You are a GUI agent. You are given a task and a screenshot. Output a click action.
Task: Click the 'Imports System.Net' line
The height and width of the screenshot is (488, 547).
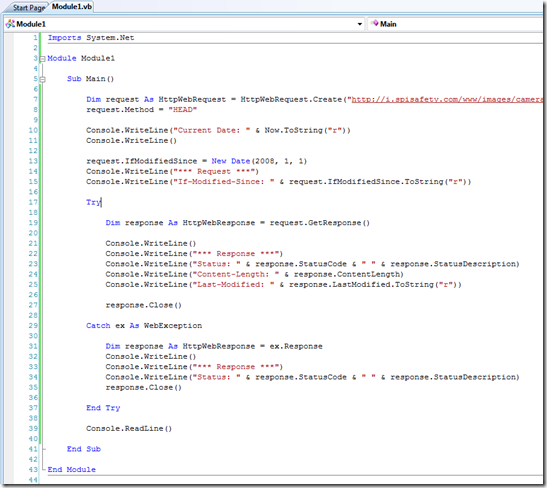(x=91, y=38)
